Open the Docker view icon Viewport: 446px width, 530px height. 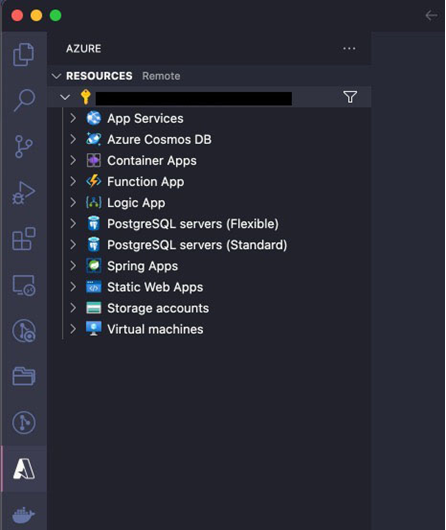click(24, 514)
